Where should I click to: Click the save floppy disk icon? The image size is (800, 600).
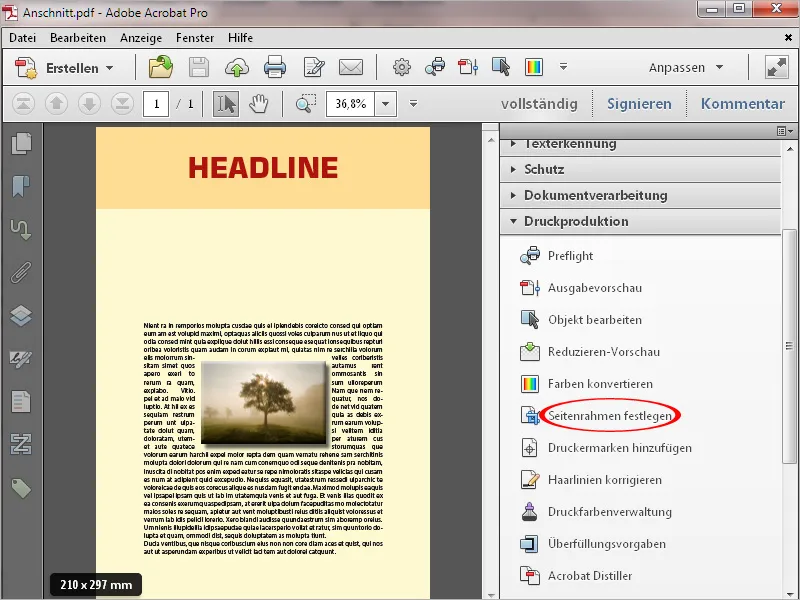198,67
